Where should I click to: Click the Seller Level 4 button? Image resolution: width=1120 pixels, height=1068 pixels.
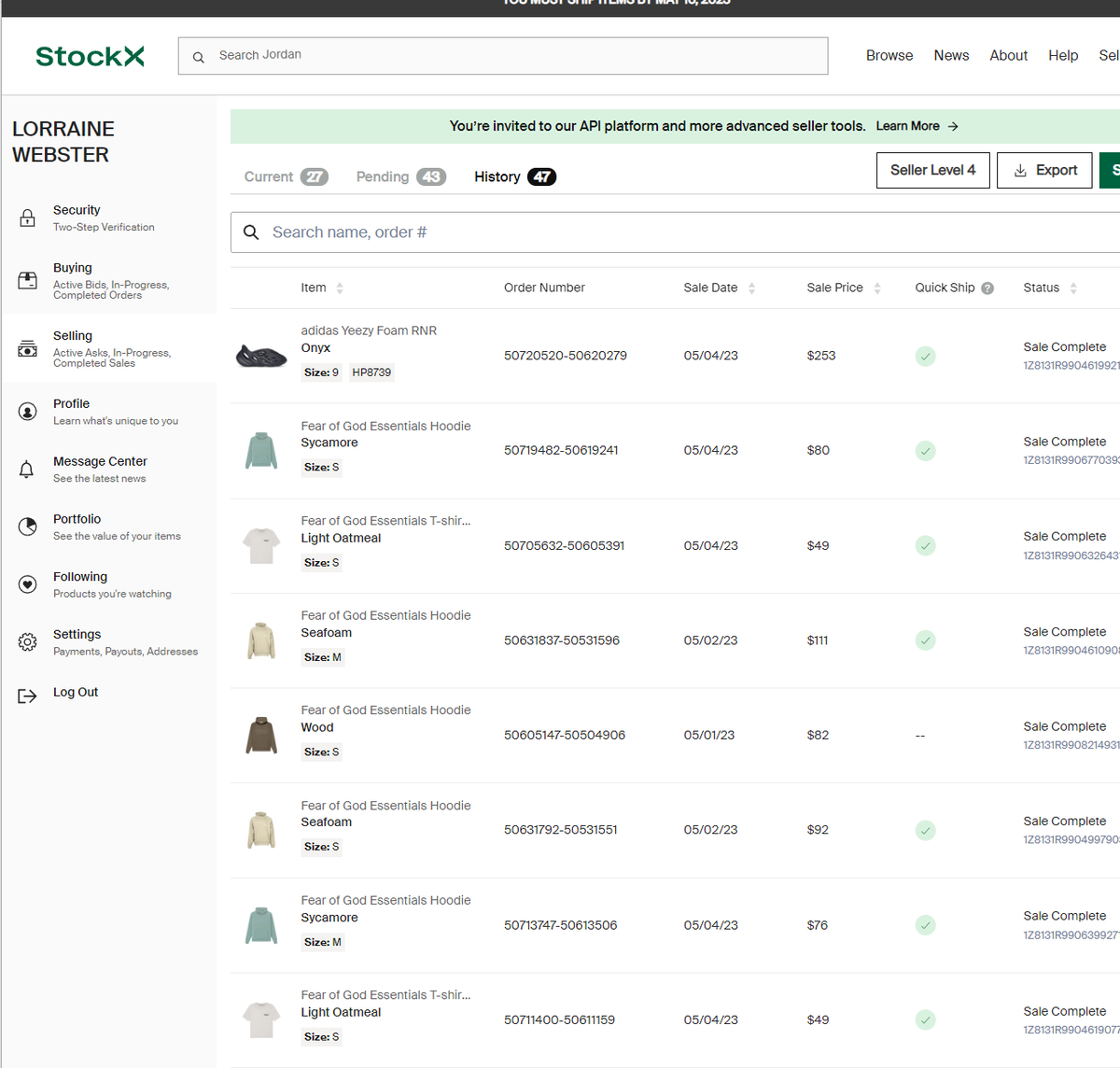click(x=933, y=170)
